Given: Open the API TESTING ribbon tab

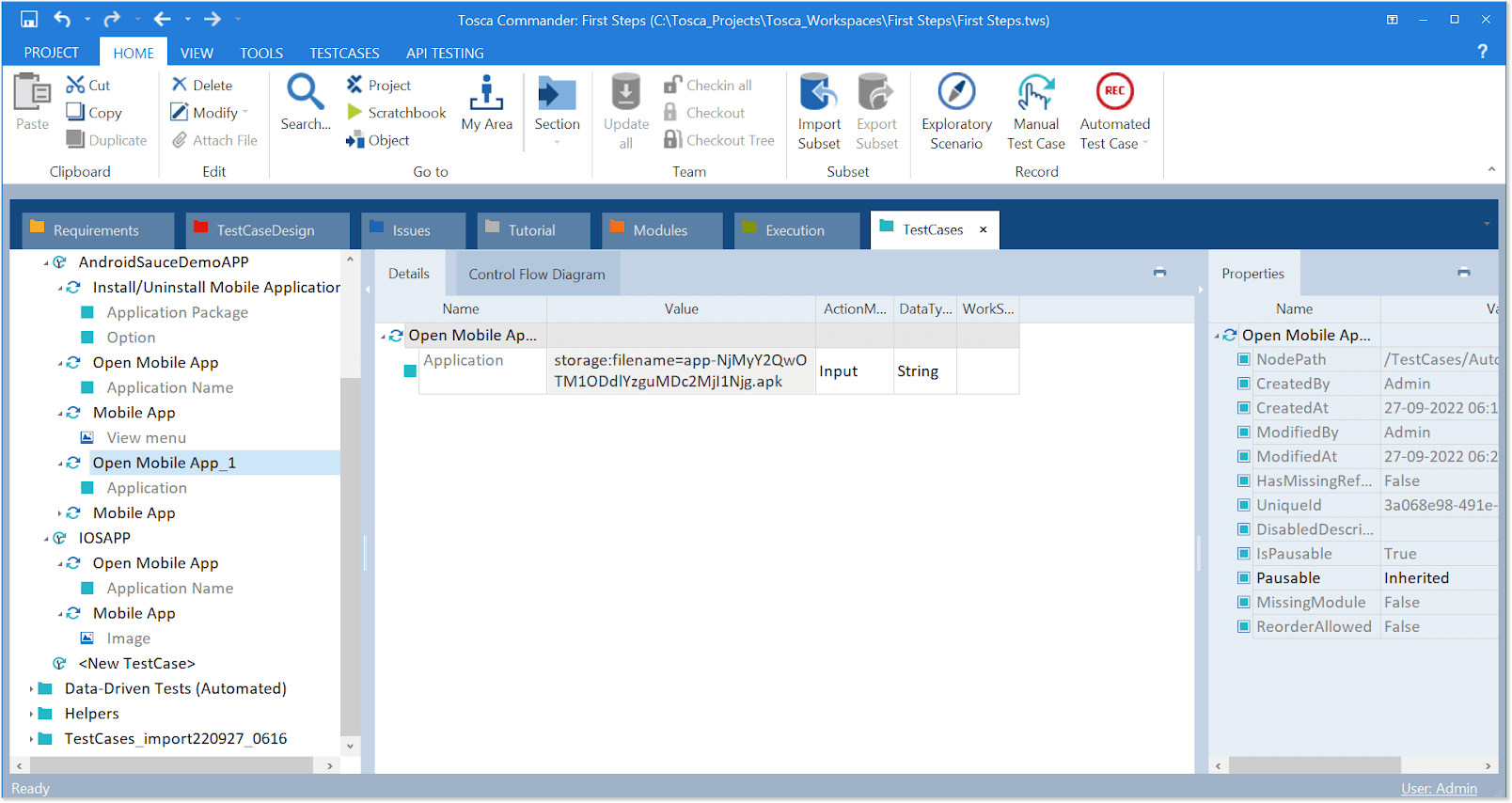Looking at the screenshot, I should 445,53.
